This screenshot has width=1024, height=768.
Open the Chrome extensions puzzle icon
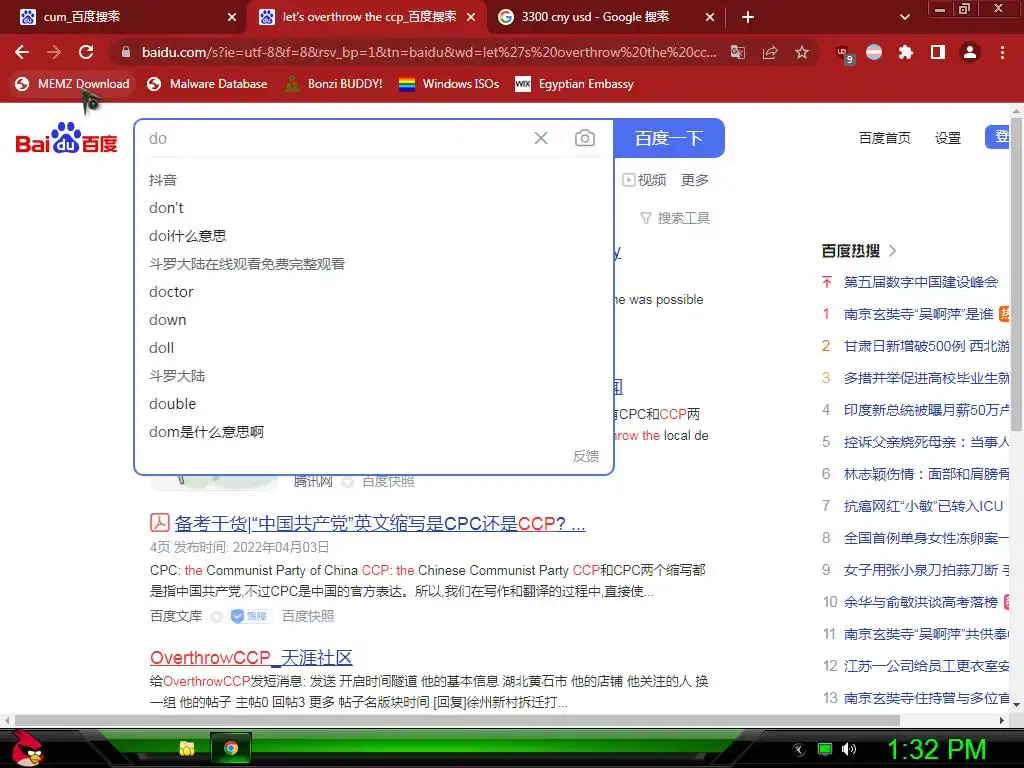(906, 52)
